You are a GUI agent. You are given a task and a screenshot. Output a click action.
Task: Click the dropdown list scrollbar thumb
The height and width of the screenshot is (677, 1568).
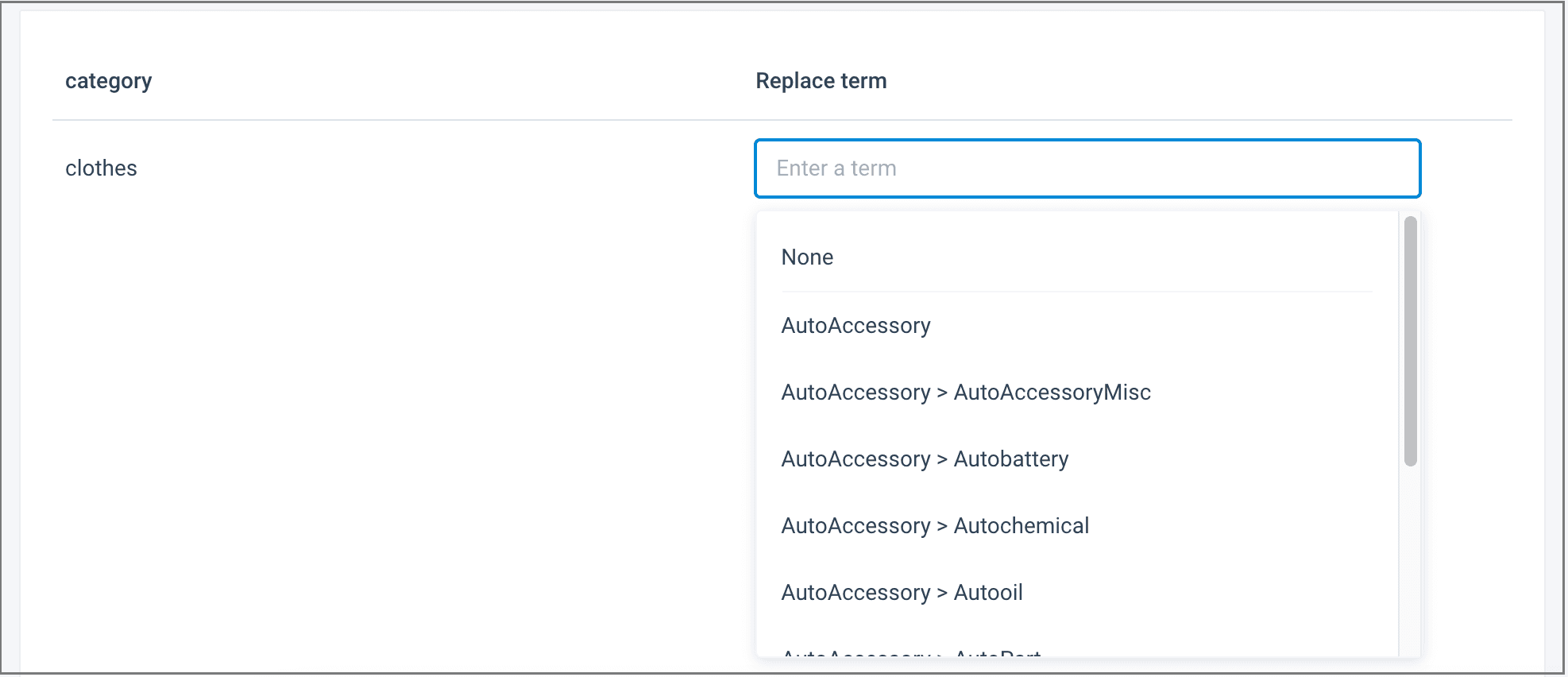tap(1410, 342)
